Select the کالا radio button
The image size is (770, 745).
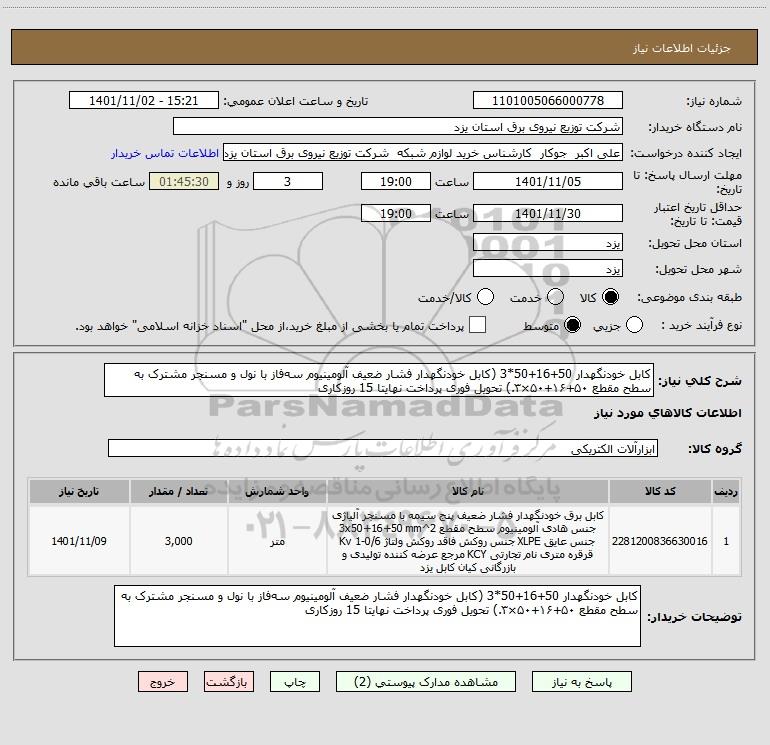point(610,297)
